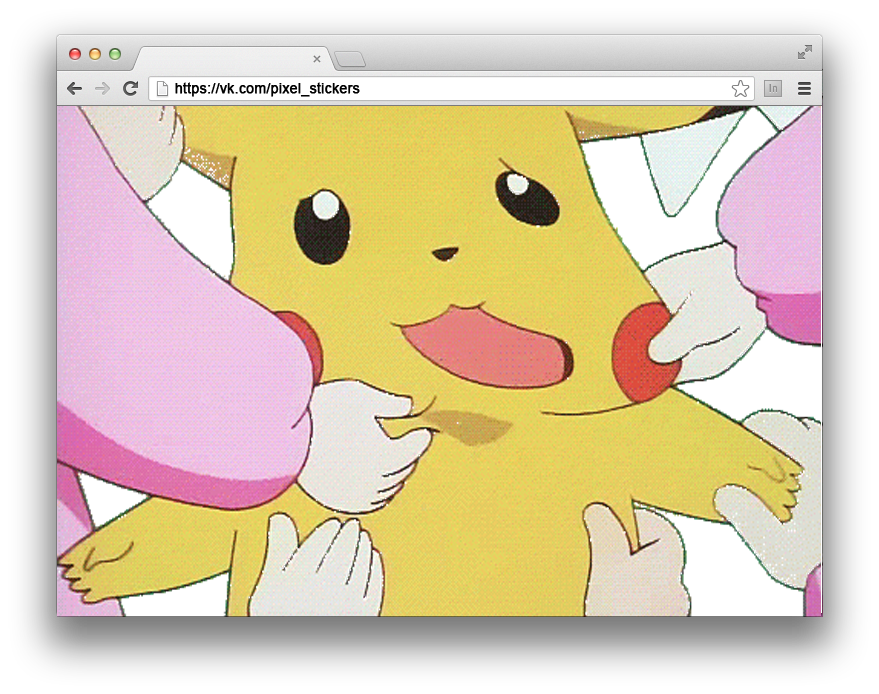Click the vk.com/pixel_stickers address field
This screenshot has width=879, height=694.
coord(451,89)
